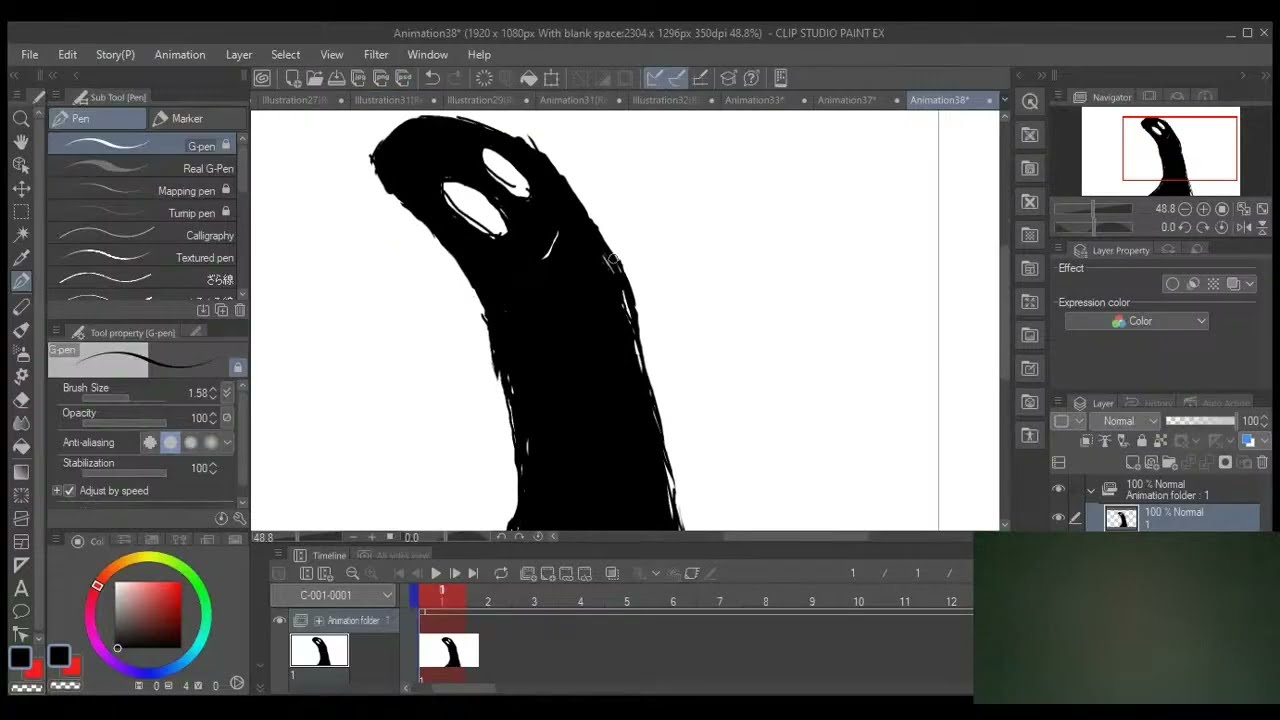The width and height of the screenshot is (1280, 720).
Task: Toggle lock on Tool property G-pen
Action: (x=237, y=367)
